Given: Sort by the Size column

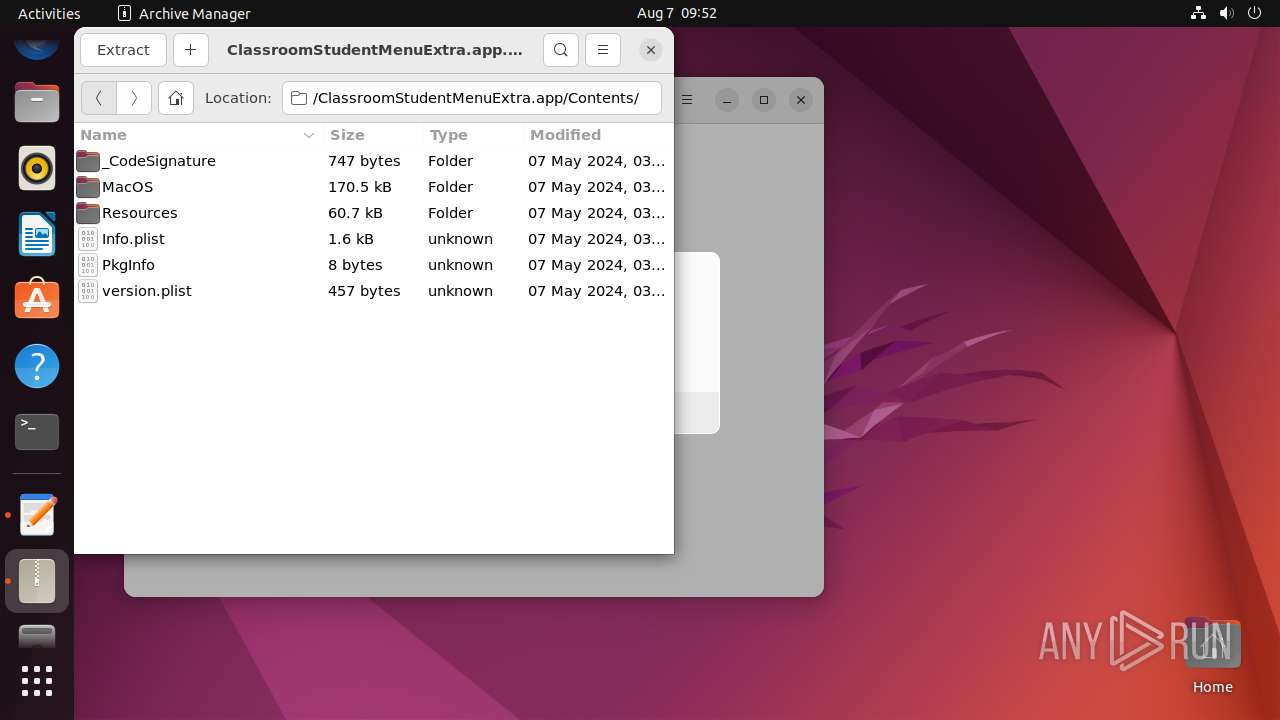Looking at the screenshot, I should (x=372, y=135).
